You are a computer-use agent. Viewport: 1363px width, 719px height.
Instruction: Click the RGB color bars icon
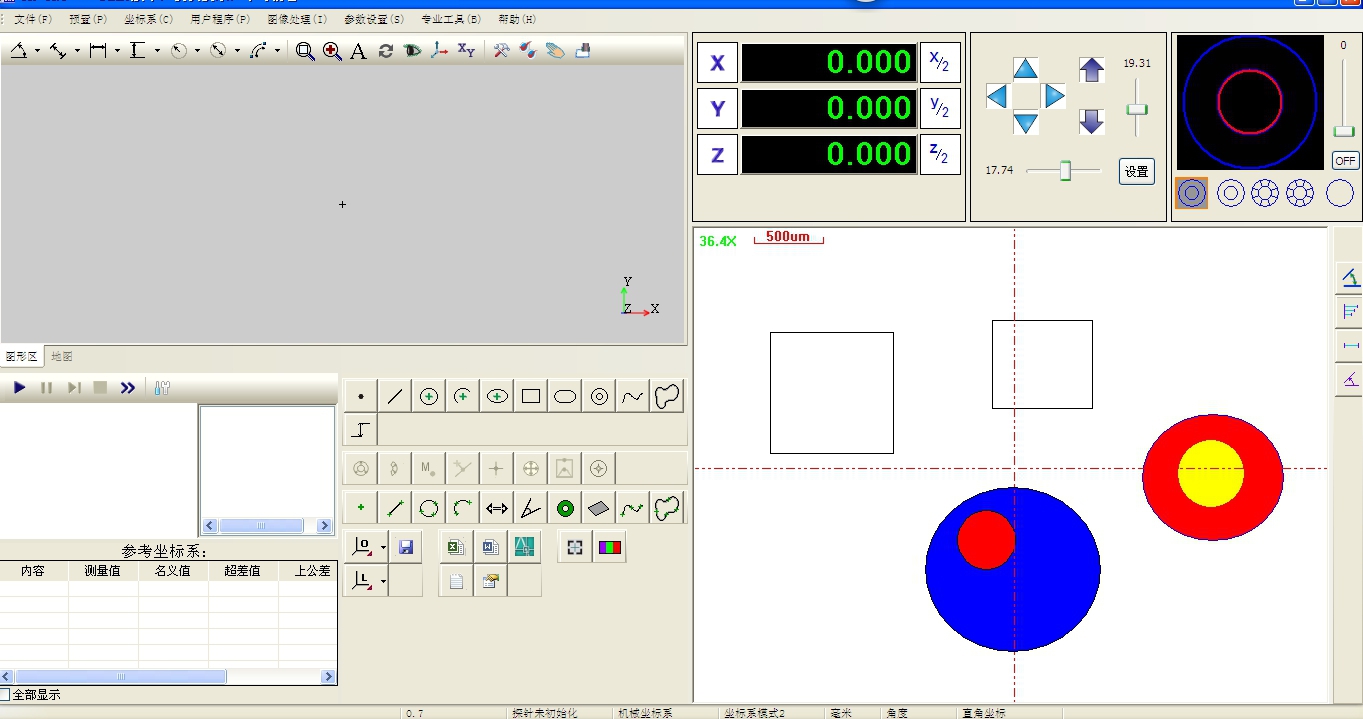[x=609, y=547]
